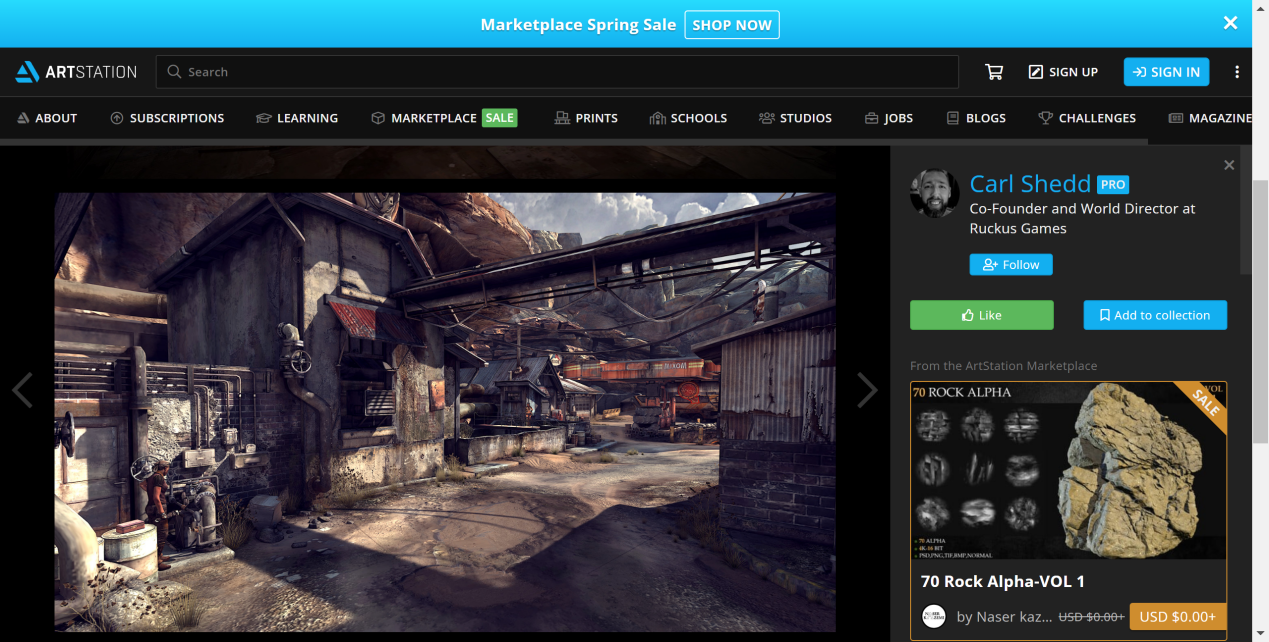This screenshot has width=1269, height=642.
Task: Click the Sign In button
Action: click(x=1165, y=72)
